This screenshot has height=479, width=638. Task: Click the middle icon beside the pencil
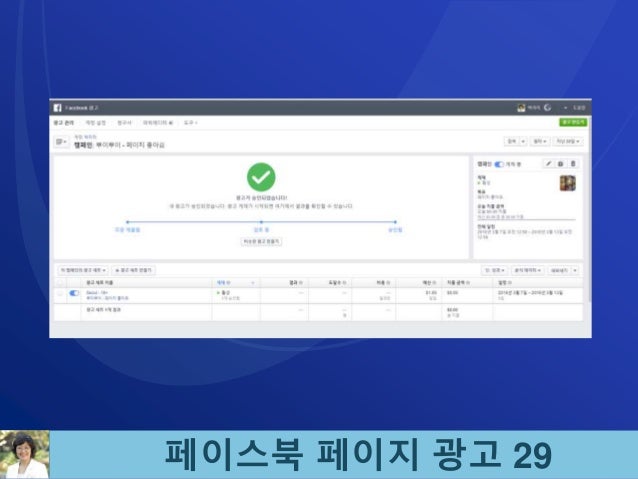560,164
